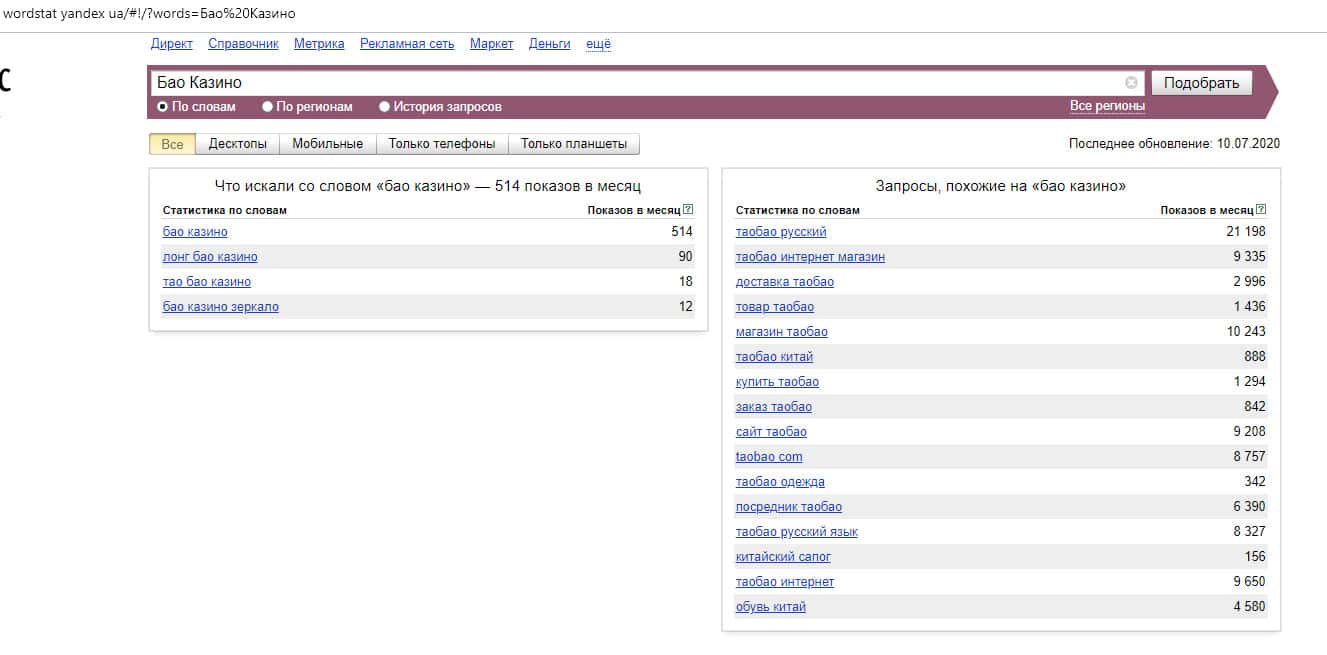Switch to the 'Десктопы' tab
The image size is (1327, 655).
click(237, 144)
